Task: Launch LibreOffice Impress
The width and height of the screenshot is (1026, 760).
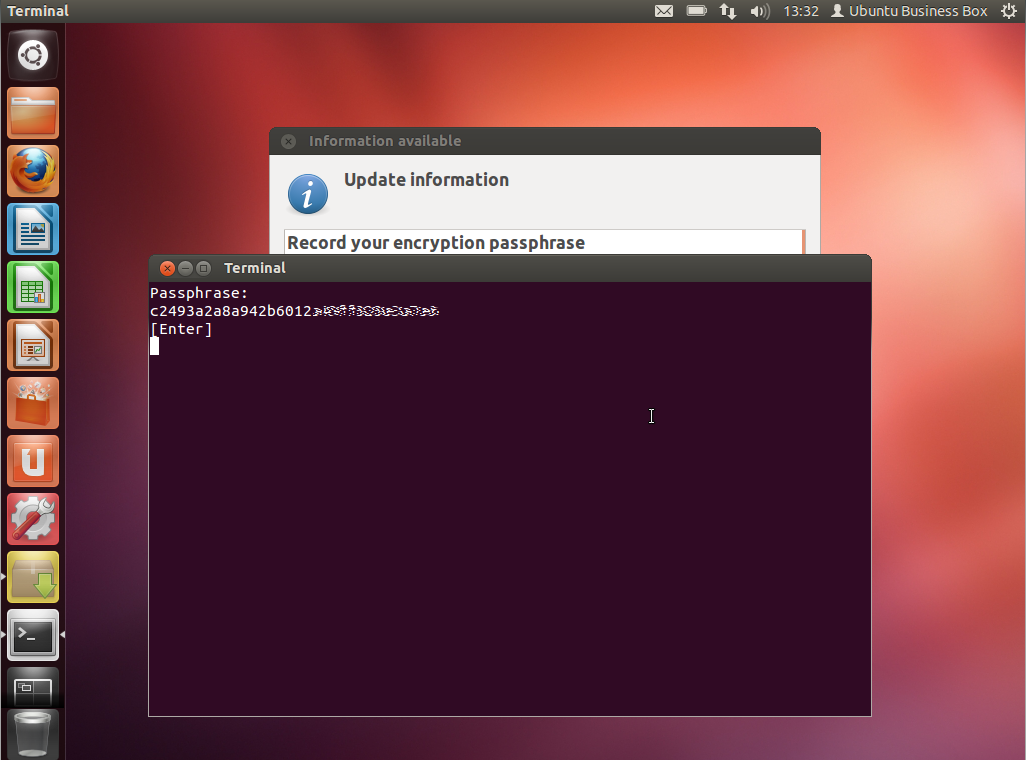Action: 32,345
